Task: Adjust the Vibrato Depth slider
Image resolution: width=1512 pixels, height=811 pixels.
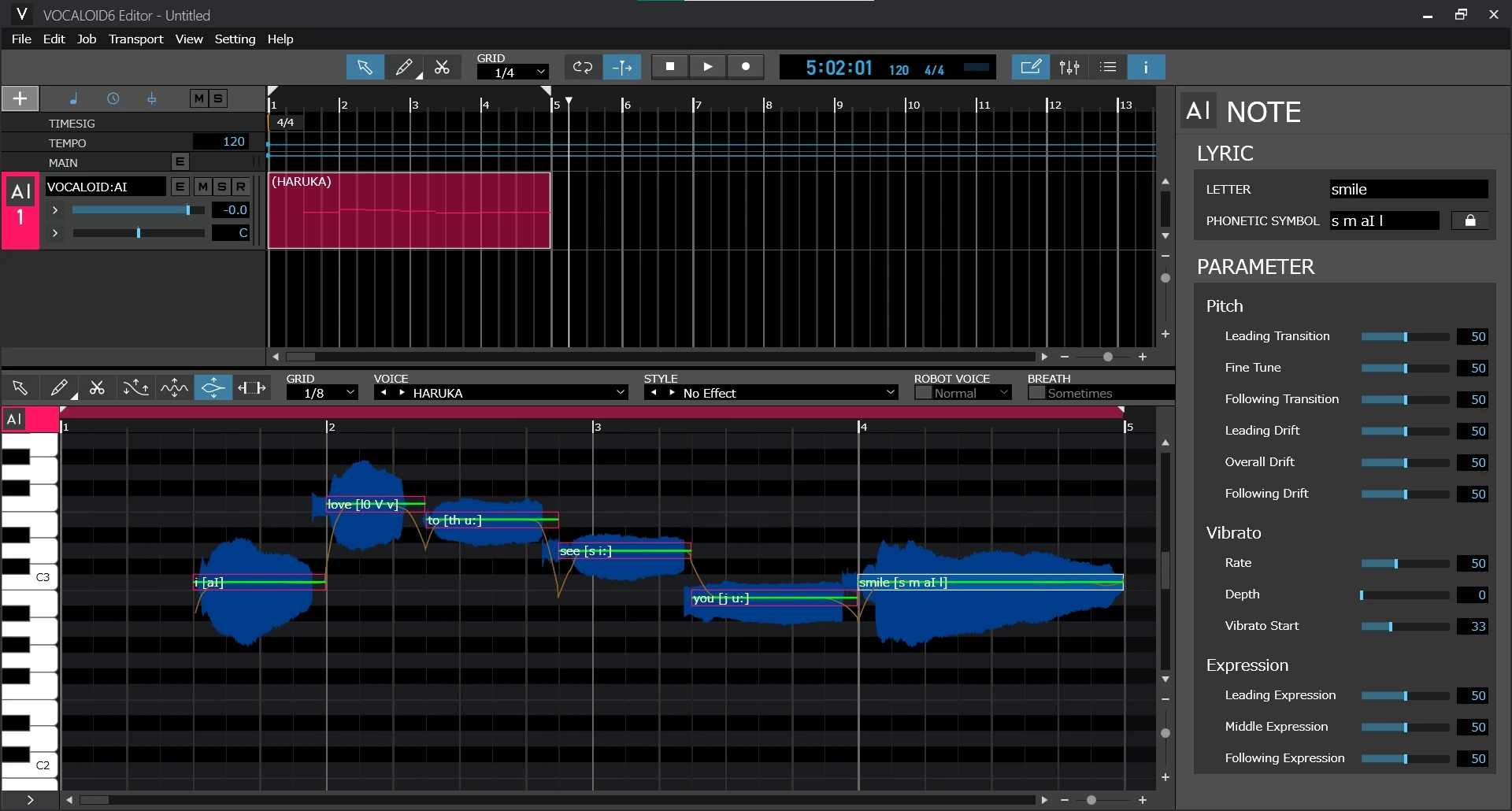Action: point(1405,595)
